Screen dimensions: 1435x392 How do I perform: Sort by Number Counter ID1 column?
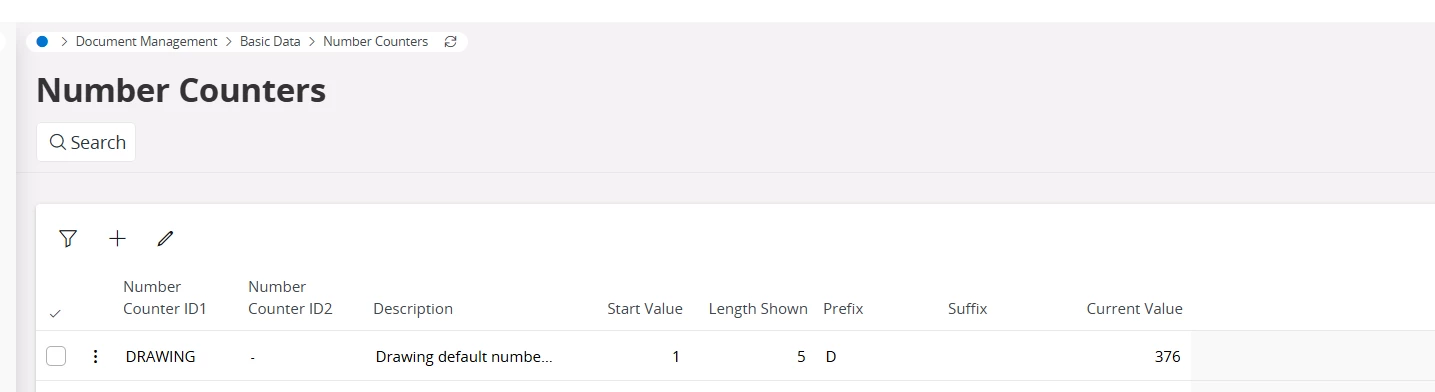pyautogui.click(x=164, y=298)
